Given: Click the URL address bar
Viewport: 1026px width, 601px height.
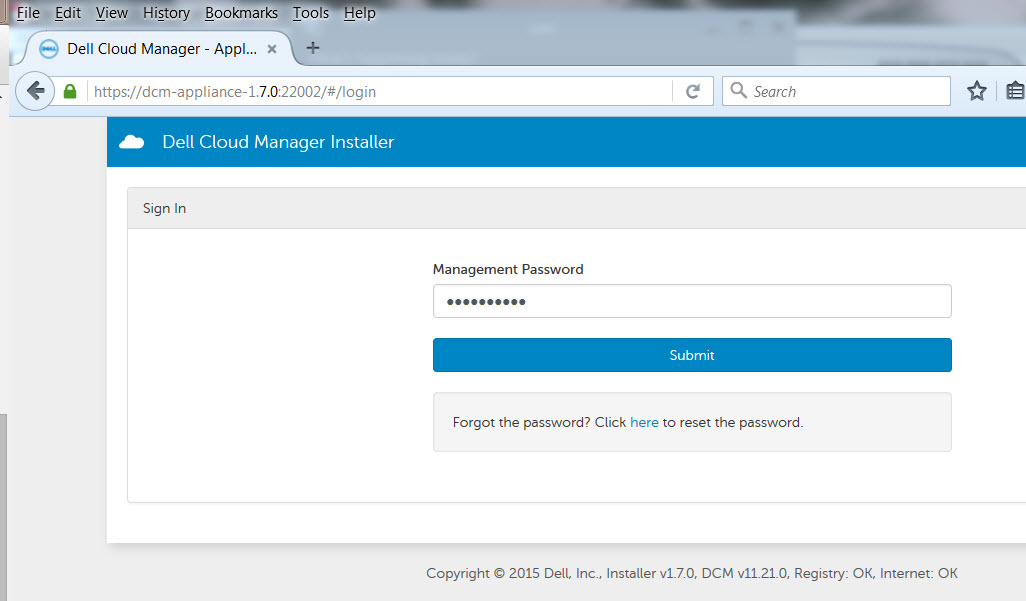Looking at the screenshot, I should pyautogui.click(x=380, y=91).
